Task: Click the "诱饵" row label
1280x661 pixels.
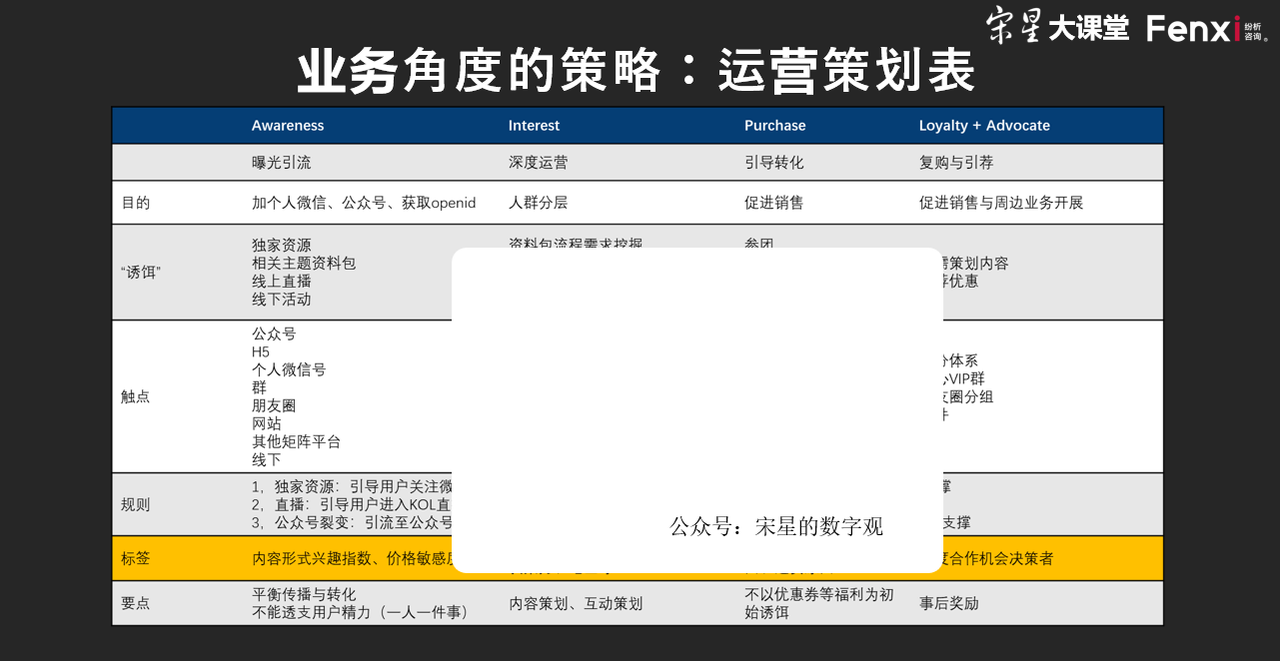Action: tap(140, 272)
